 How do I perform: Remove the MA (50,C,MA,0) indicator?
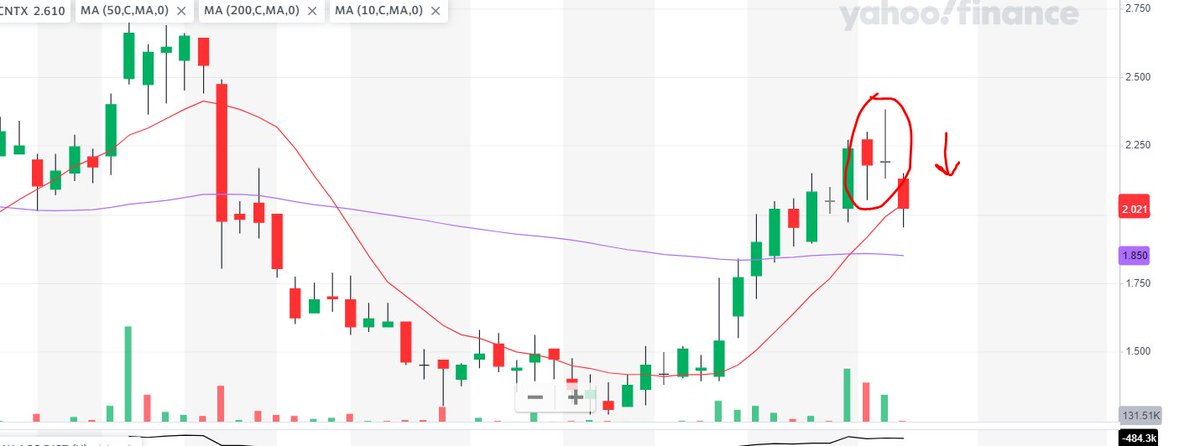pos(180,12)
